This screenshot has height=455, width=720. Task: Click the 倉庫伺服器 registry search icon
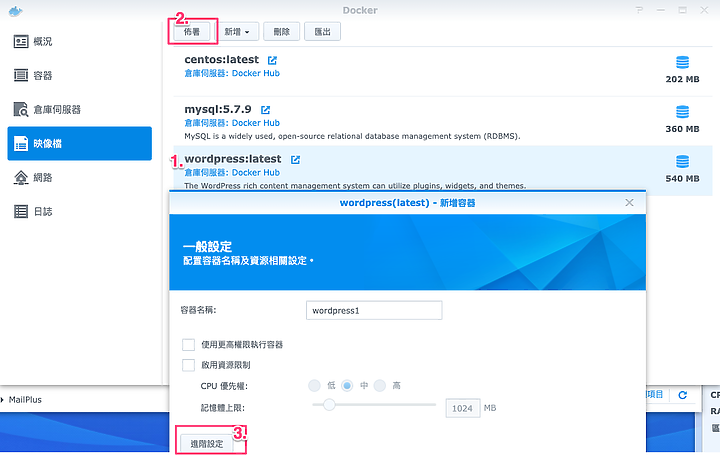(x=21, y=109)
